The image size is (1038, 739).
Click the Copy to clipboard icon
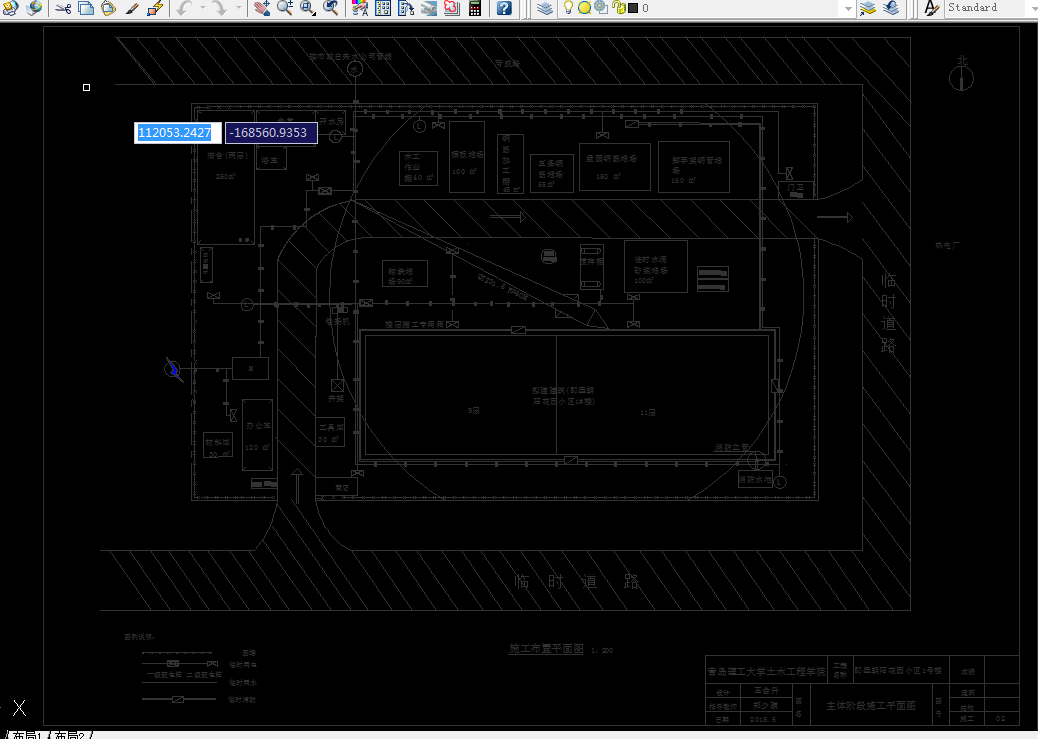[86, 8]
